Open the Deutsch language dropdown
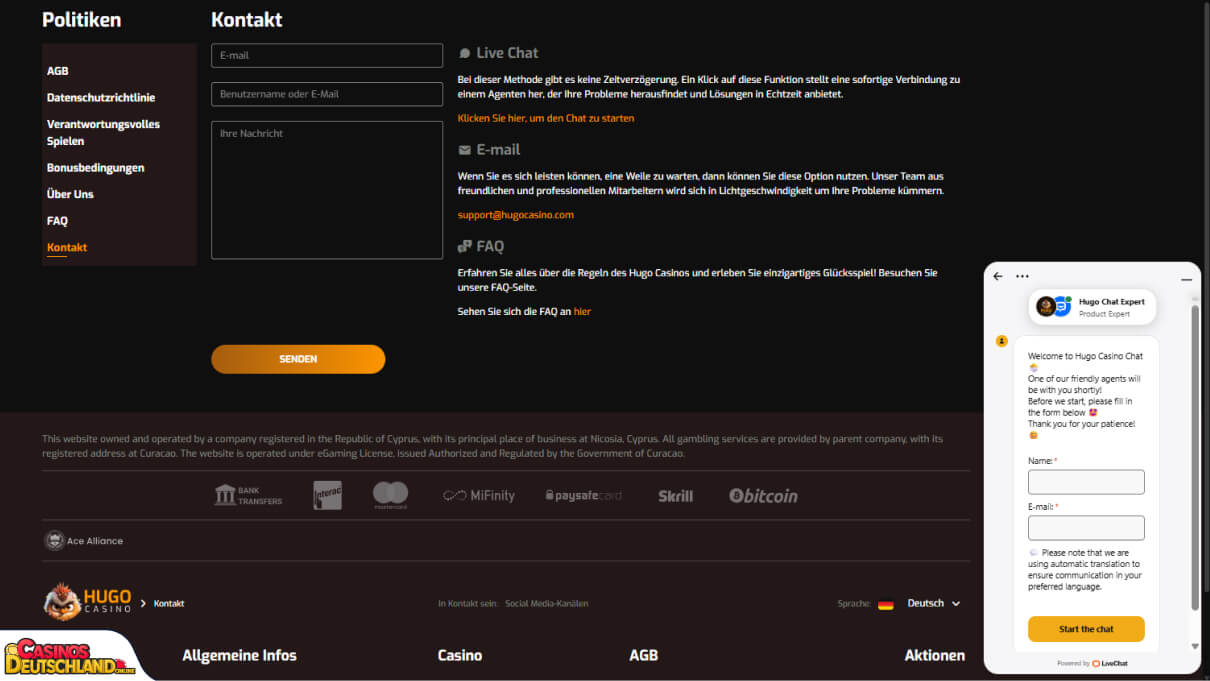 pos(933,603)
